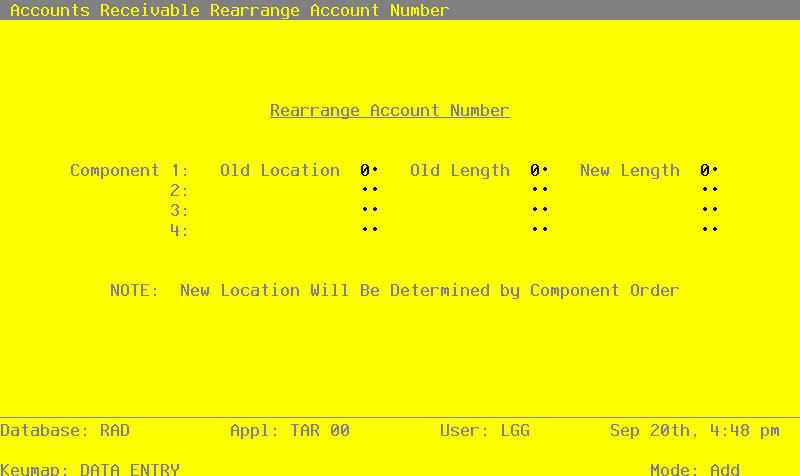Screen dimensions: 800x476
Task: Click the 'Old Length' label
Action: click(x=460, y=170)
